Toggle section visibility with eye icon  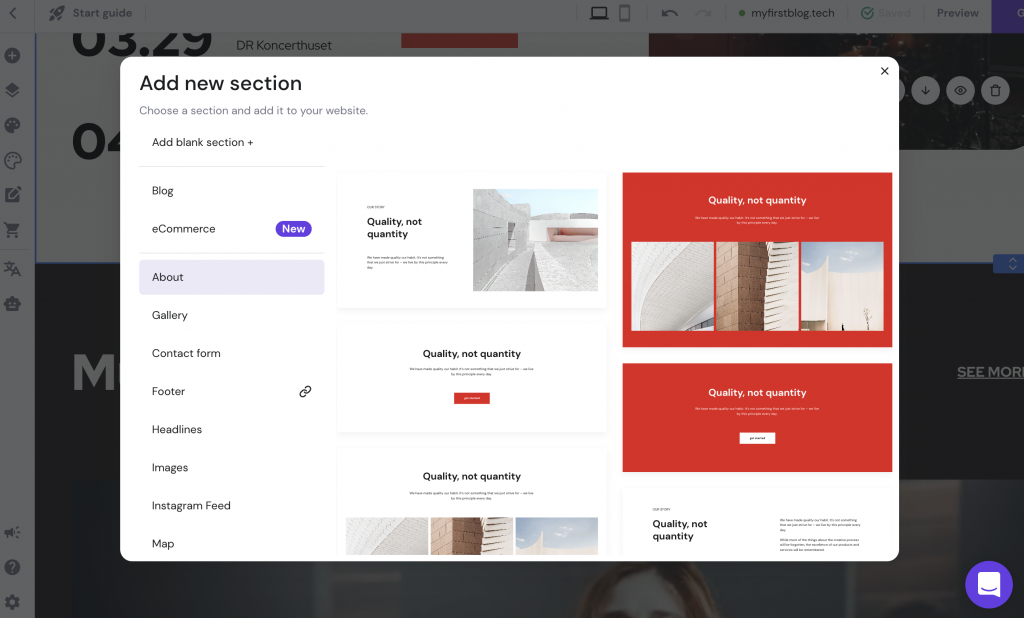960,91
